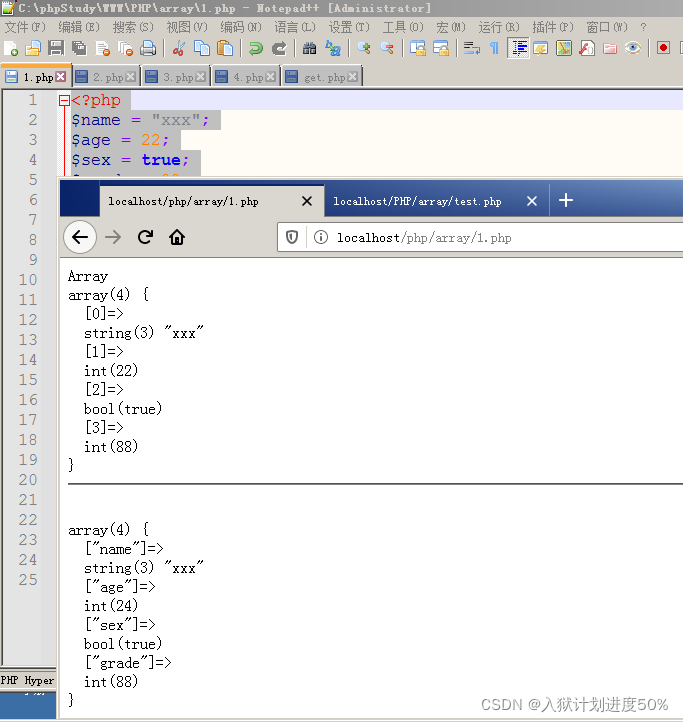683x722 pixels.
Task: Toggle Show All Characters pilcrow icon
Action: click(494, 48)
